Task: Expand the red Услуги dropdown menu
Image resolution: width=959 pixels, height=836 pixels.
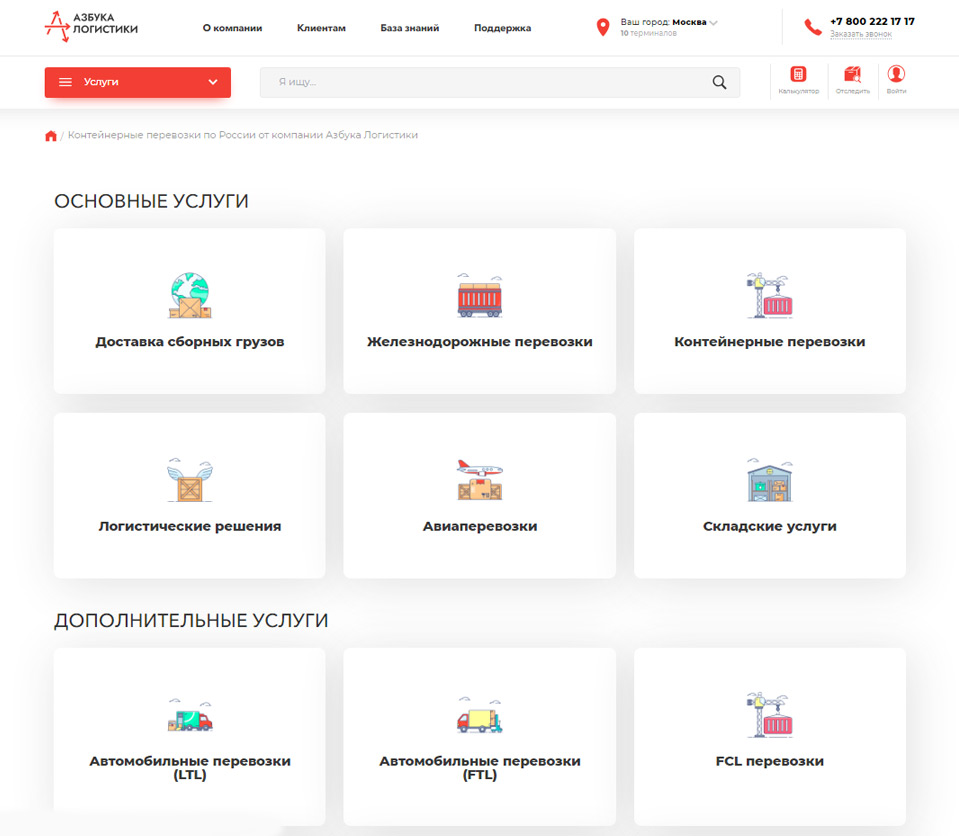Action: [138, 82]
